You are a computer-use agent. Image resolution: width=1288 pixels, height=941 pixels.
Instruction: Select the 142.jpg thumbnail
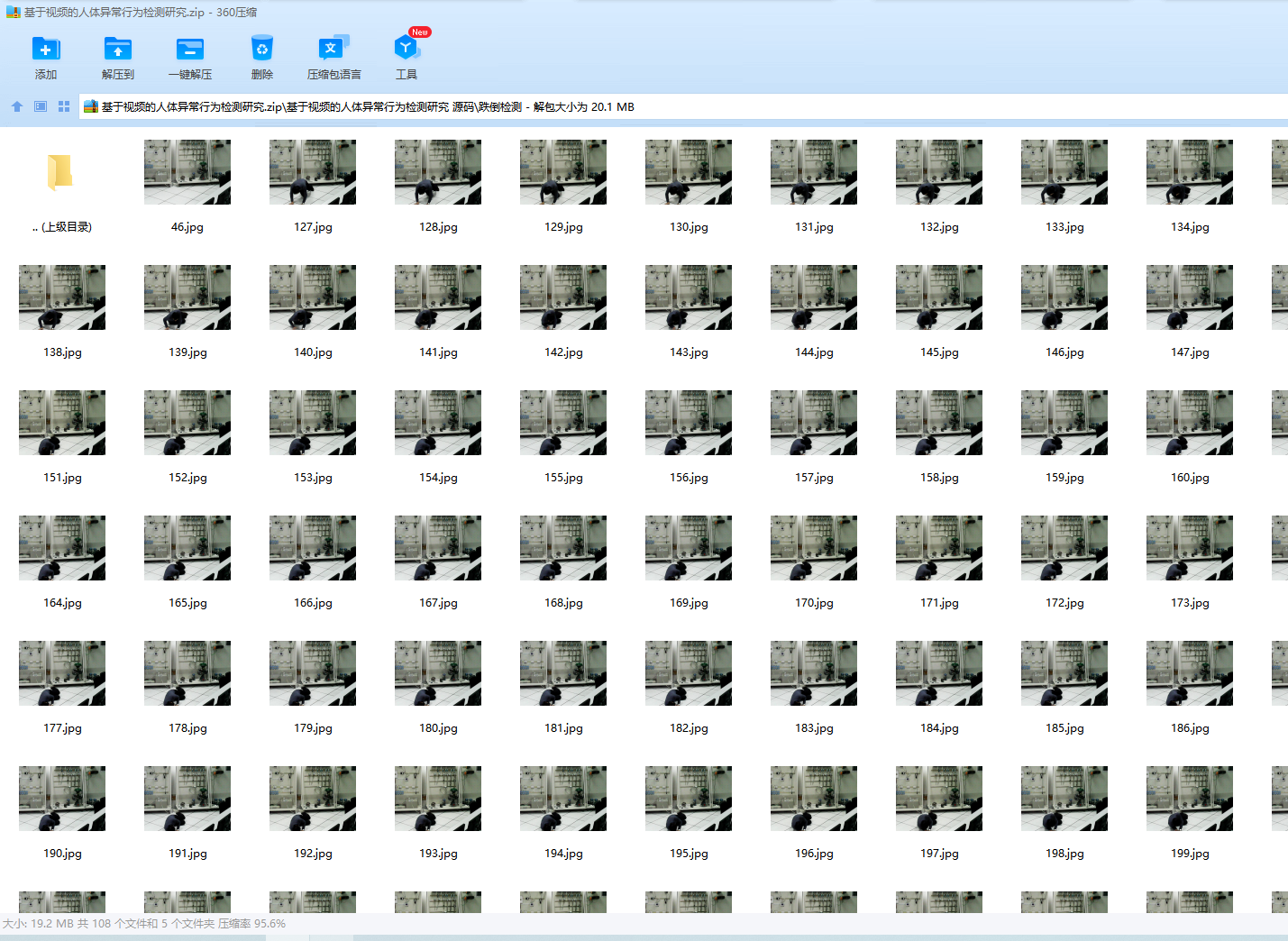click(x=563, y=297)
